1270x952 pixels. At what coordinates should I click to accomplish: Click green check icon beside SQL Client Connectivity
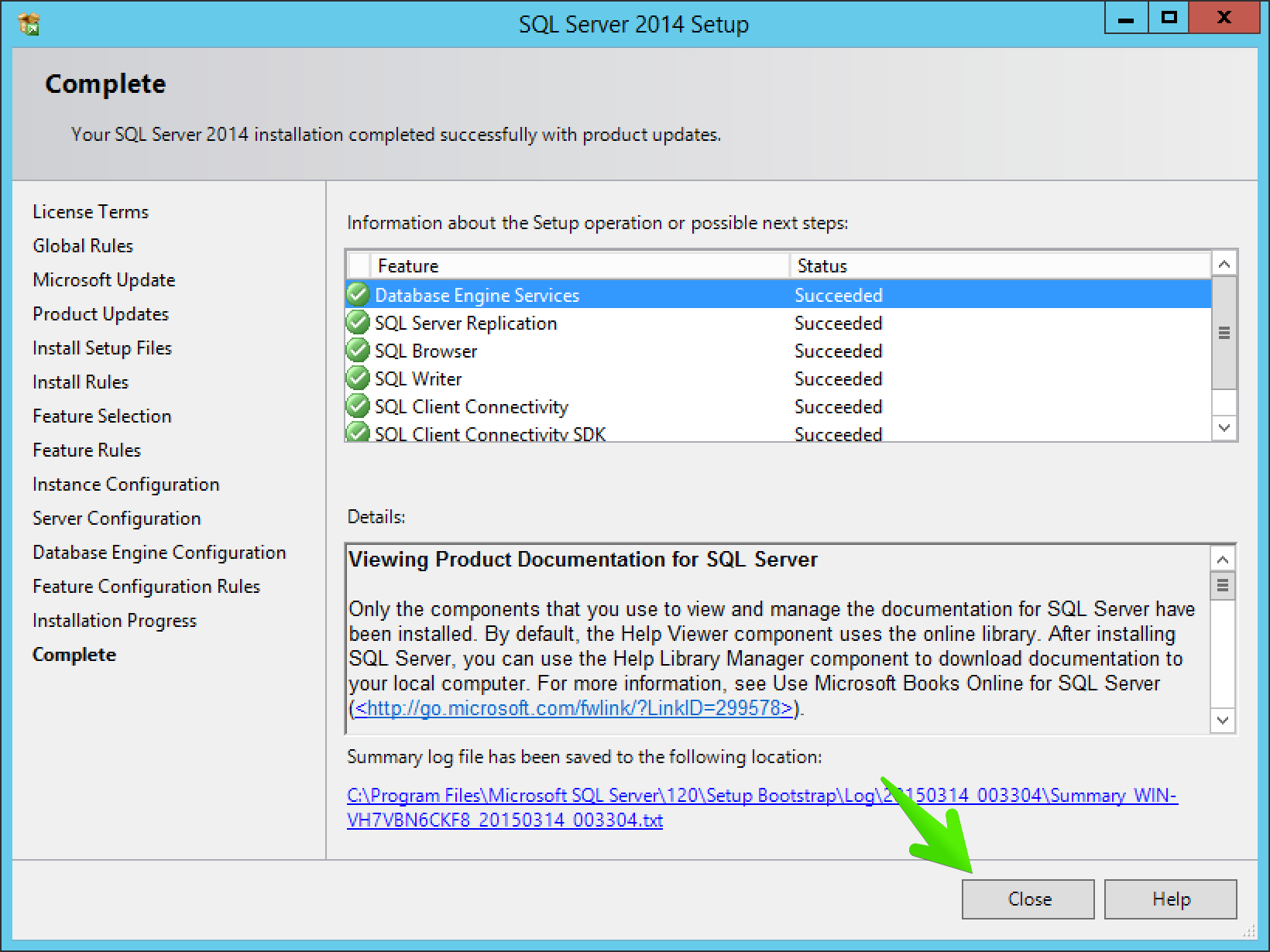(x=358, y=406)
